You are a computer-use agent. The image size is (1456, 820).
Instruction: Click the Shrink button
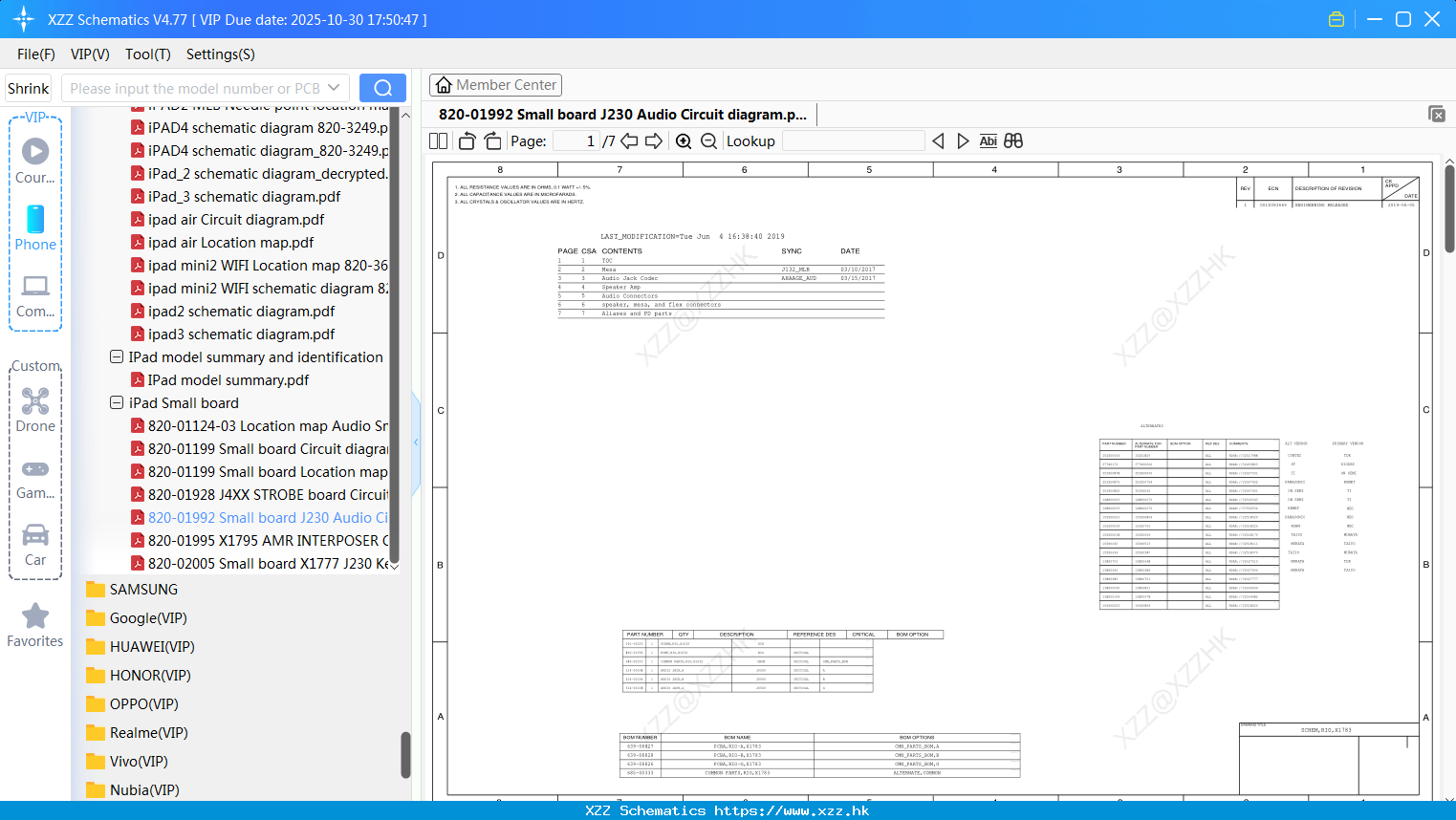[x=29, y=88]
